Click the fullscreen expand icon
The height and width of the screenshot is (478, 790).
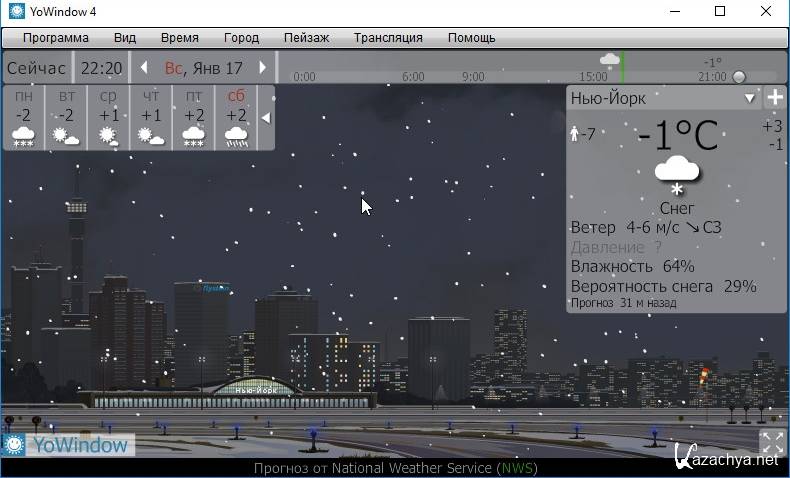click(772, 443)
